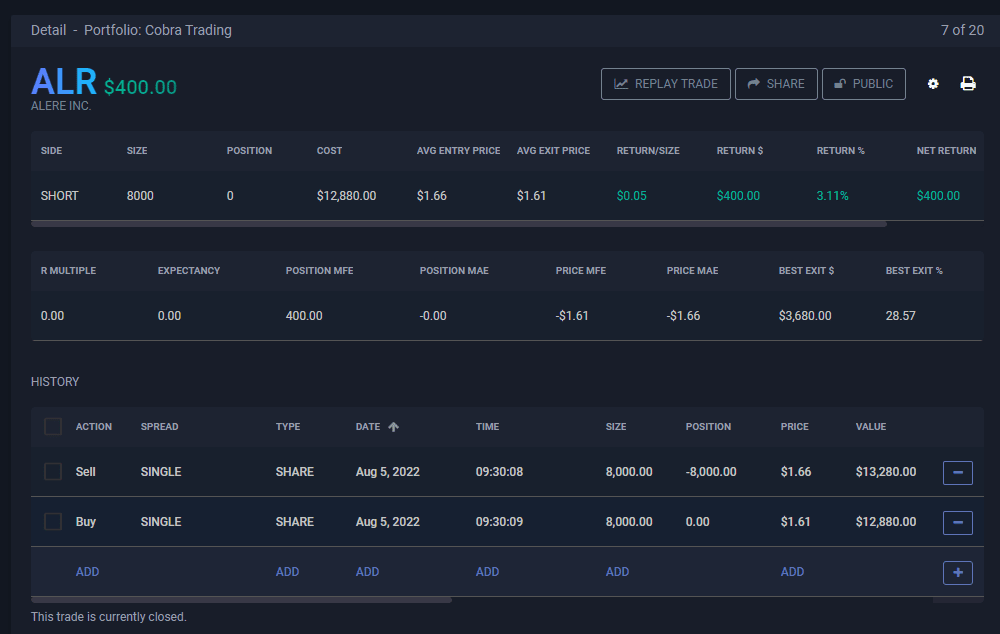Toggle the Public lock button
The image size is (1000, 634).
[863, 84]
